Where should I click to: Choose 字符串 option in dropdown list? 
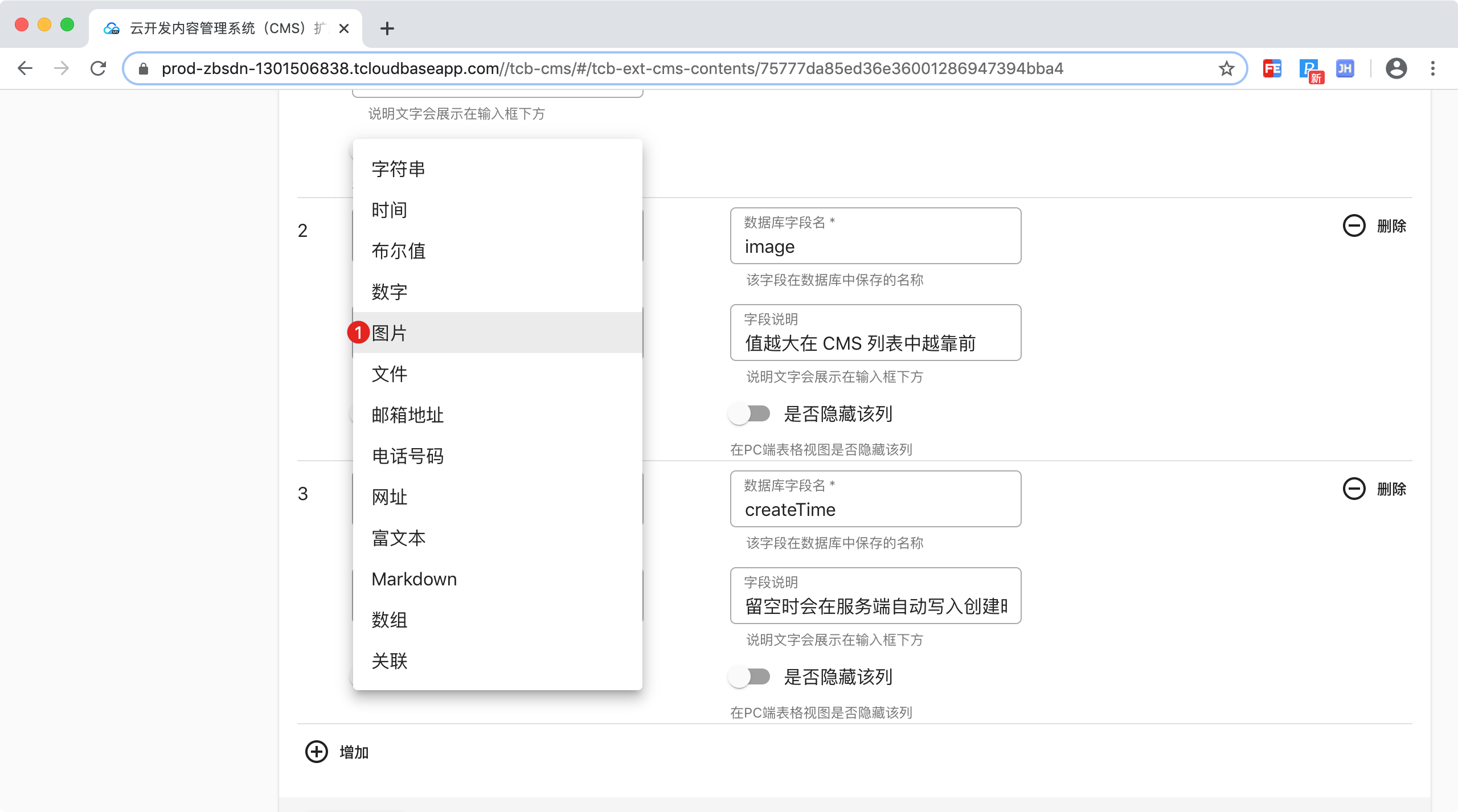point(399,169)
